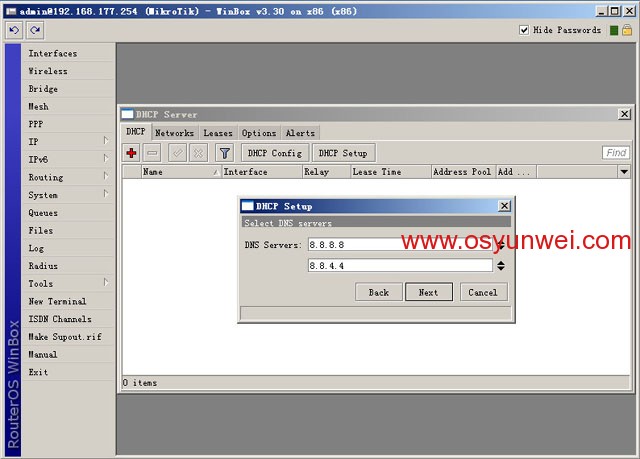
Task: Open Mesh in the sidebar menu
Action: [x=68, y=106]
